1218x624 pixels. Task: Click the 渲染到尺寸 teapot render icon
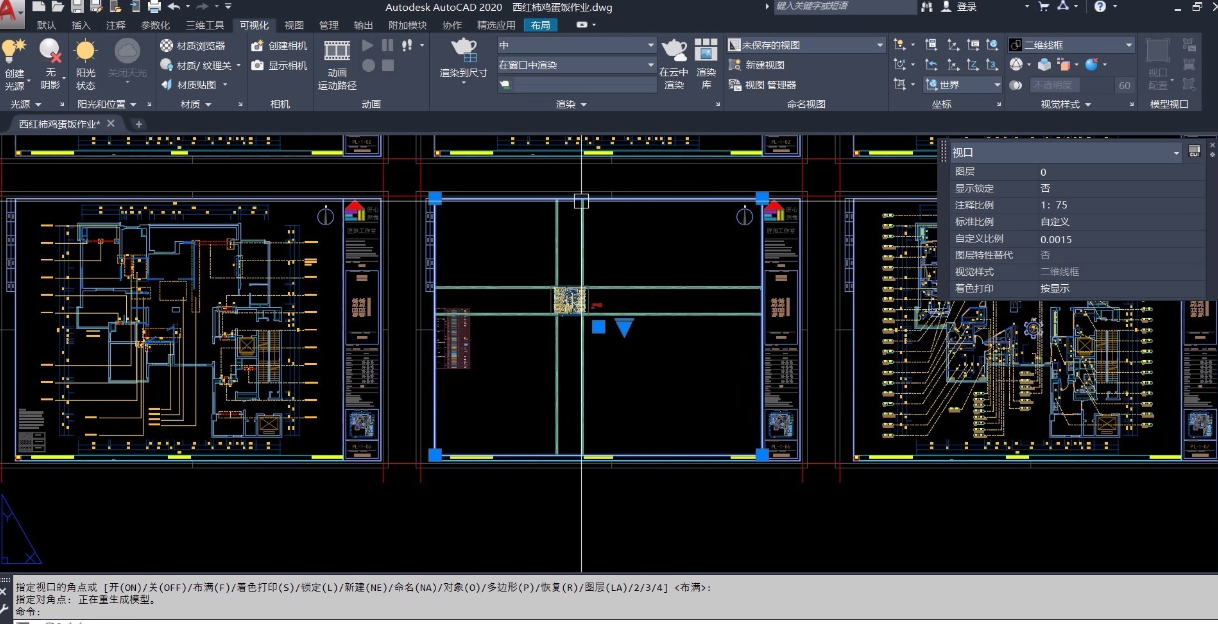click(463, 50)
